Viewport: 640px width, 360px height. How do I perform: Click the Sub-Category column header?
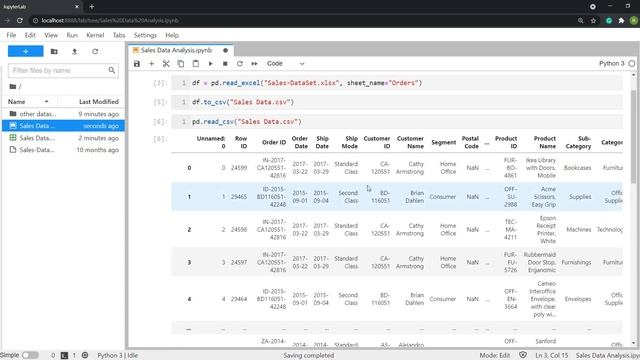tap(578, 142)
